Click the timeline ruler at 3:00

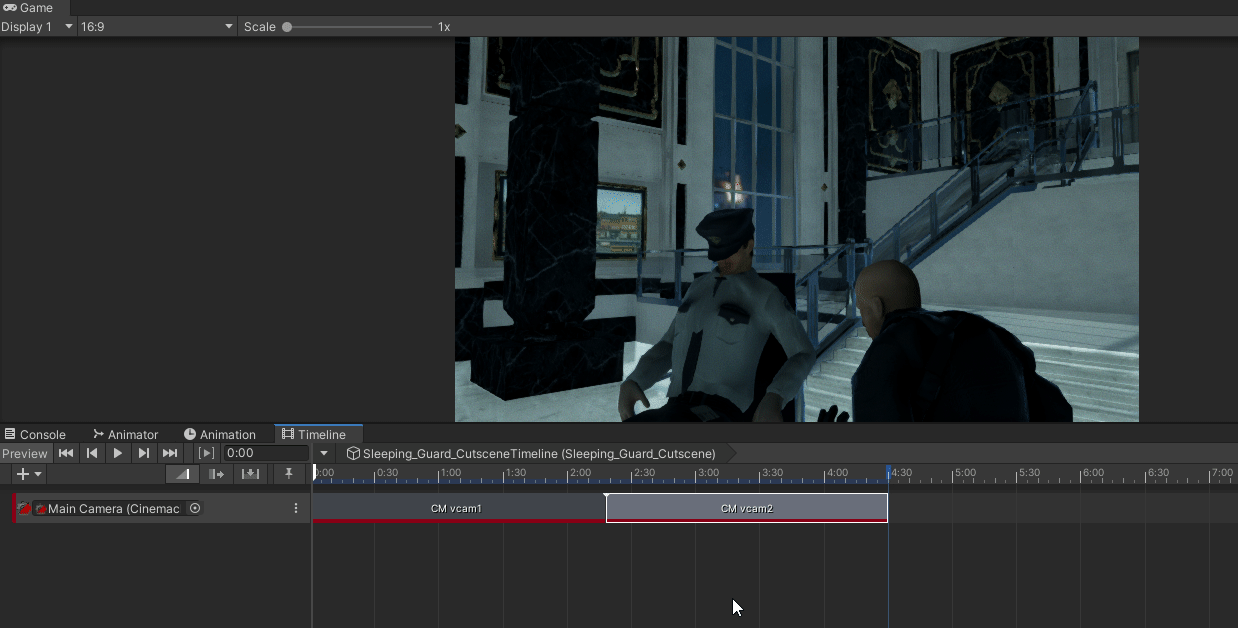point(708,473)
